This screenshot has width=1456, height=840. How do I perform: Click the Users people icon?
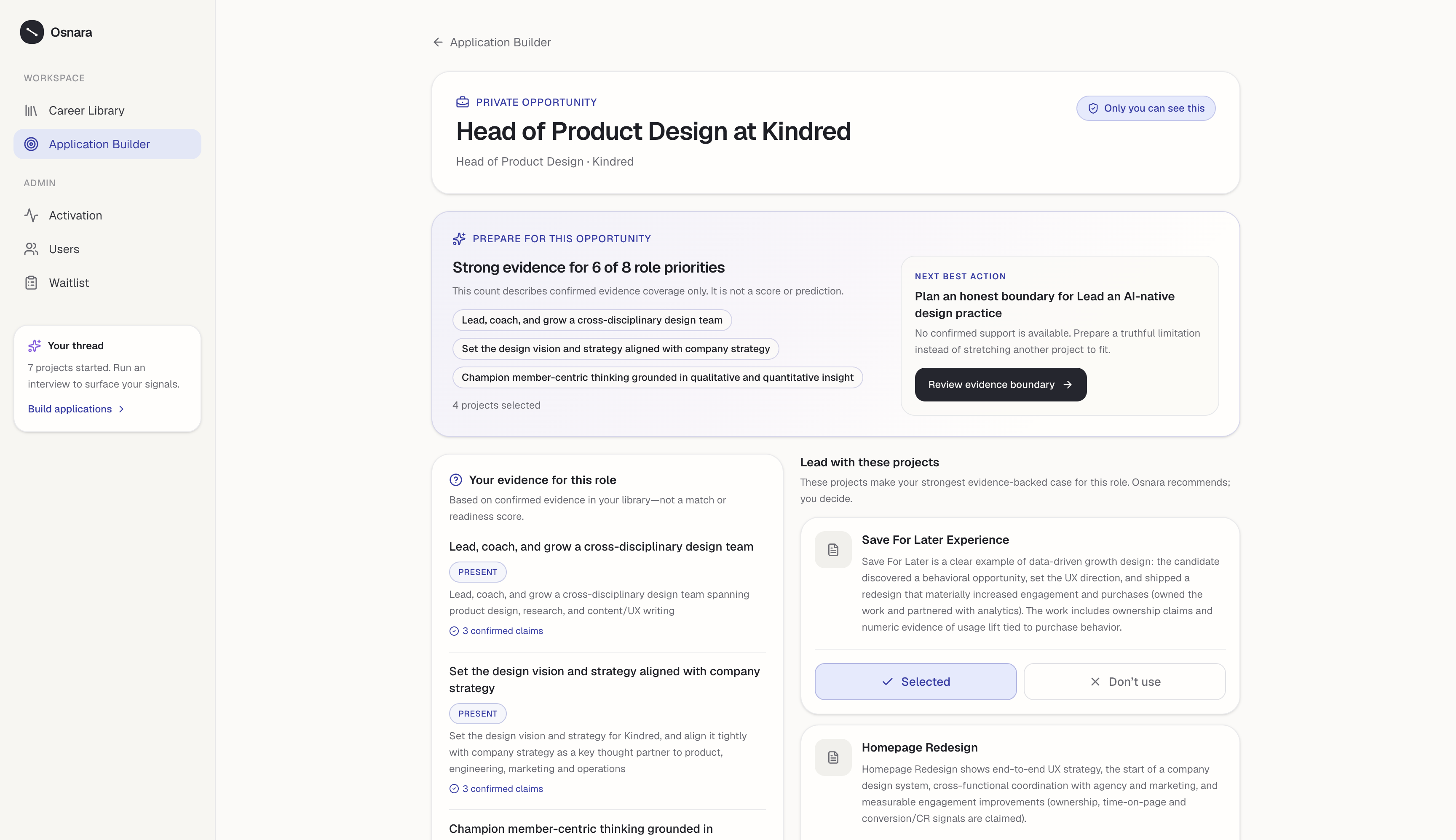[x=31, y=249]
